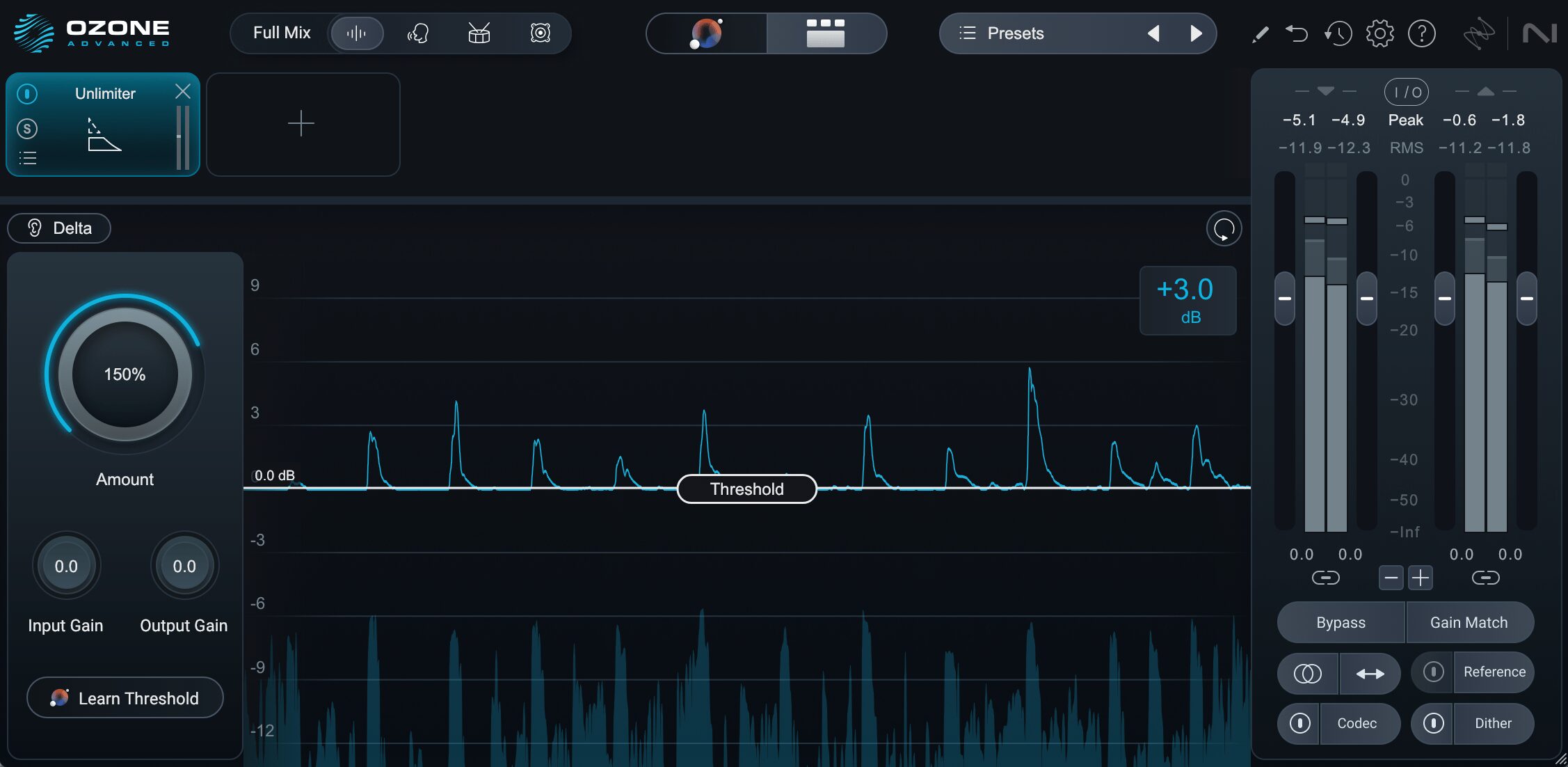
Task: Reset the gain trace with circular arrow
Action: pyautogui.click(x=1224, y=228)
